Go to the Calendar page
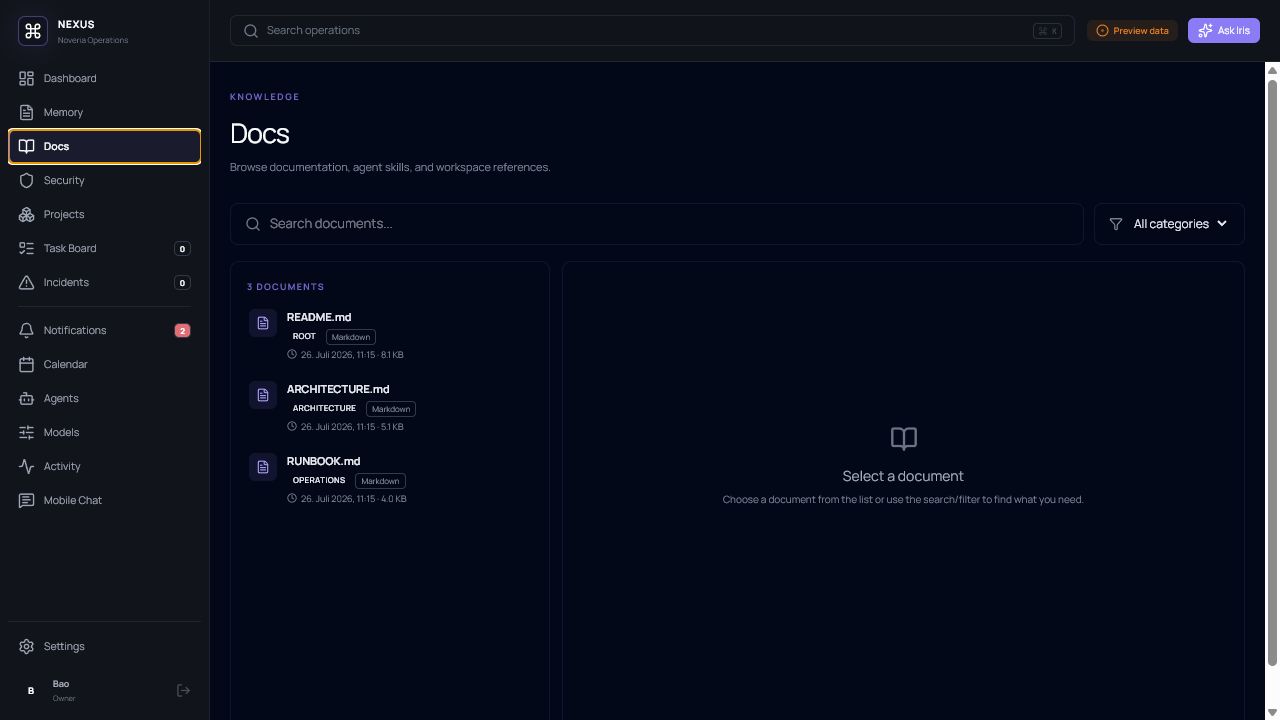The width and height of the screenshot is (1280, 720). click(x=105, y=364)
